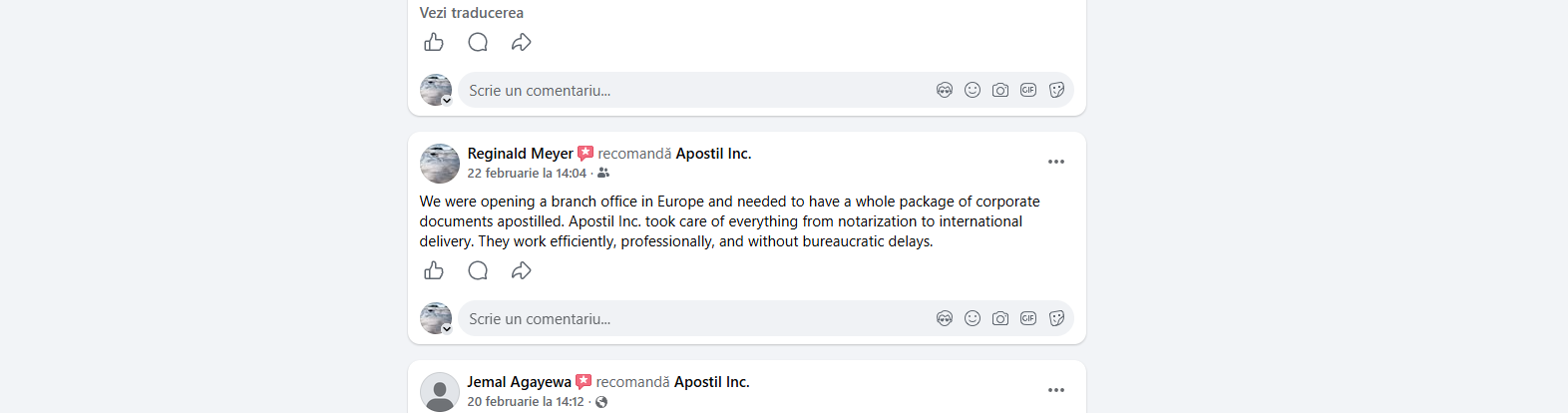This screenshot has width=1568, height=413.
Task: Attach photo to comment on Reginald's post
Action: [x=1000, y=318]
